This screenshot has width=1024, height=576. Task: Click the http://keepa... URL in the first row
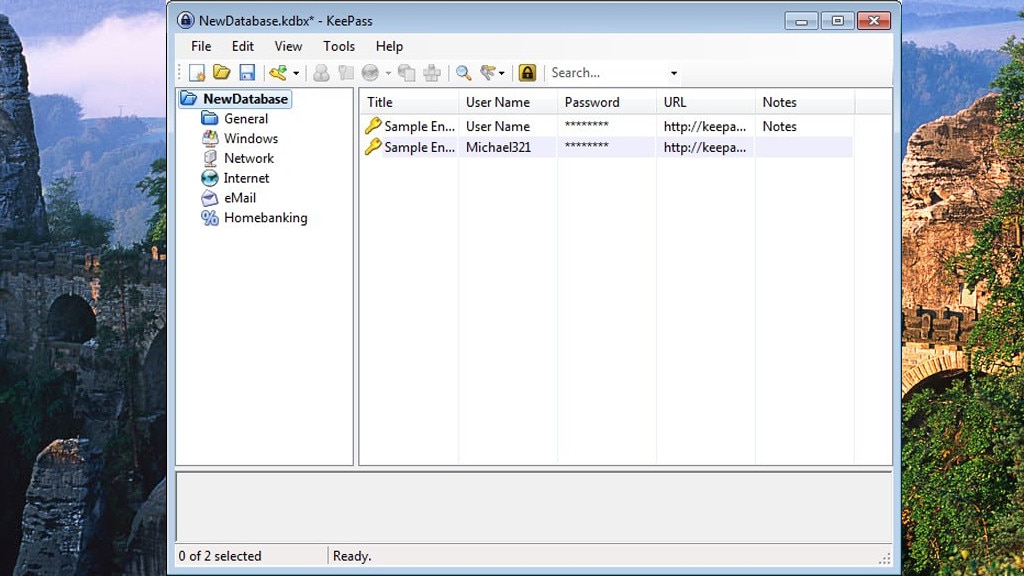point(705,126)
